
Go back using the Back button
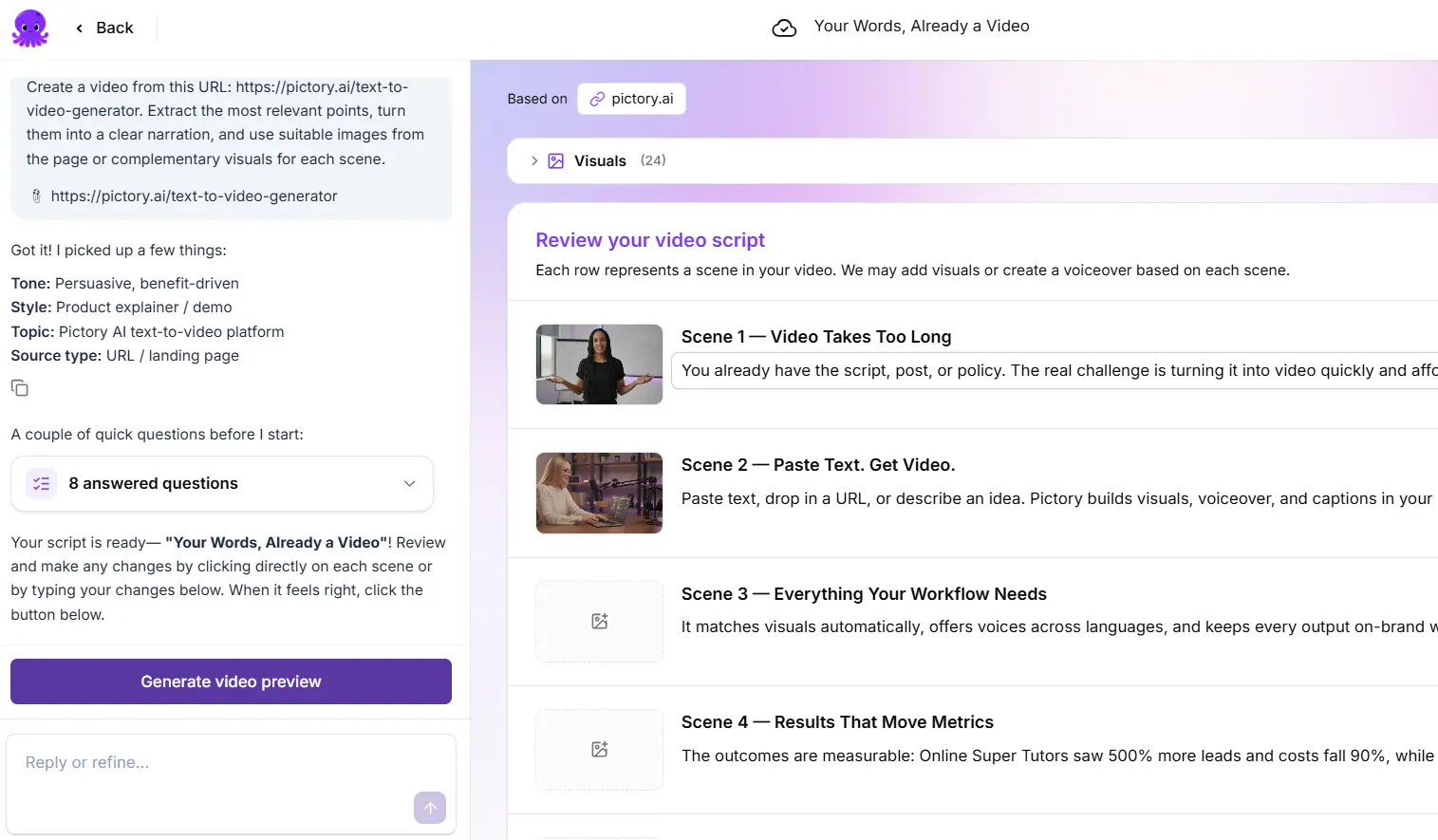point(104,28)
